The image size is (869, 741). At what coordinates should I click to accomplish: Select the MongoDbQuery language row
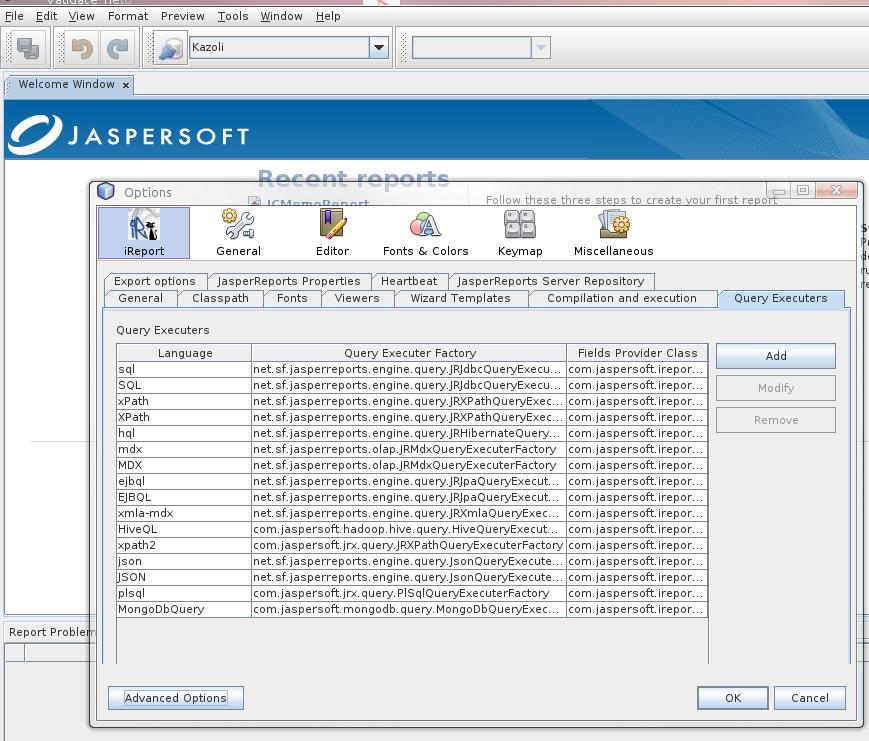(412, 610)
